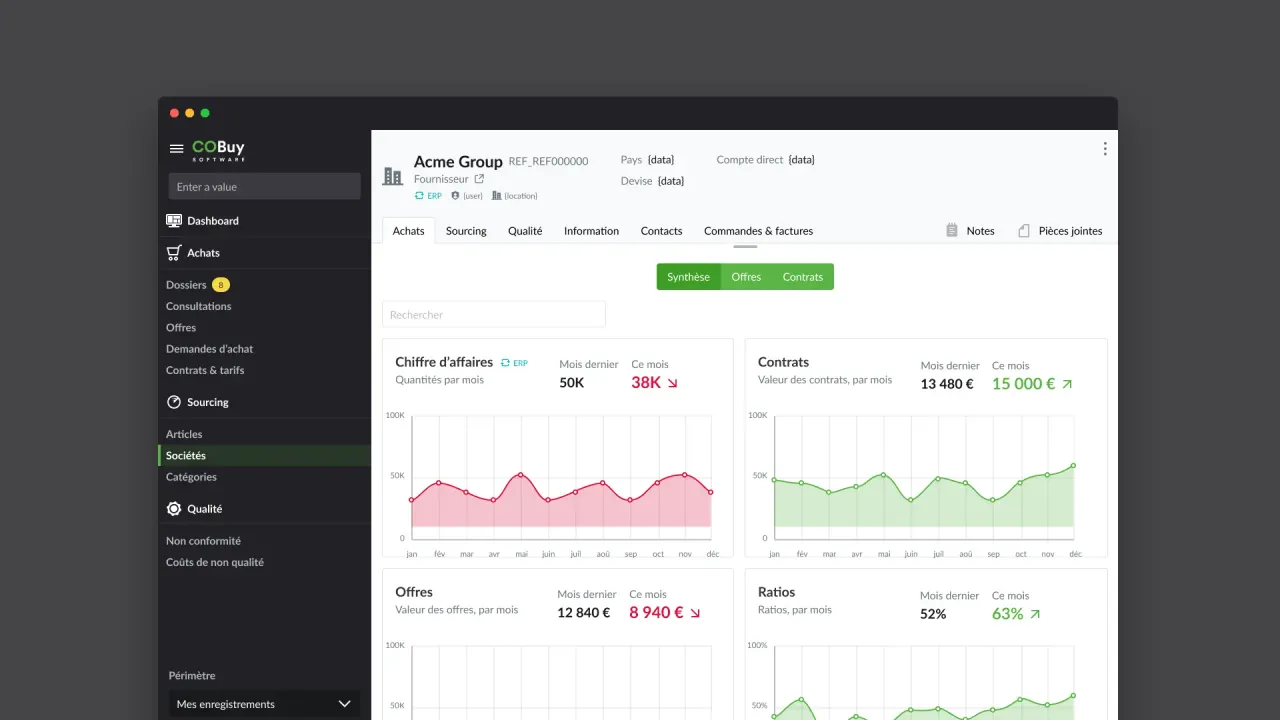Open Dossiers in the sidebar

pos(186,285)
